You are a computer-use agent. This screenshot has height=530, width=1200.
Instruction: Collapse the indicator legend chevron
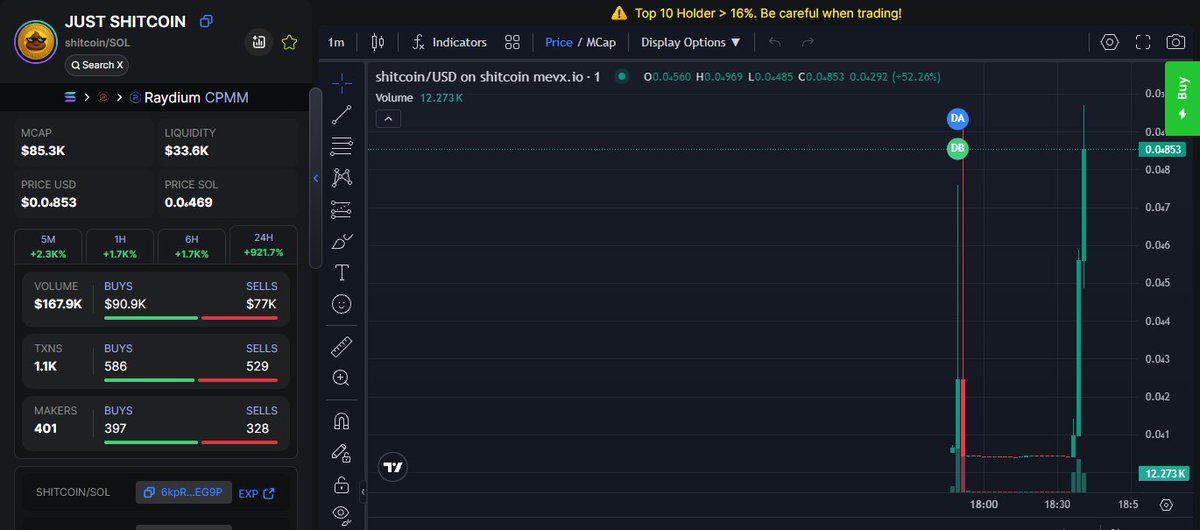pos(390,119)
